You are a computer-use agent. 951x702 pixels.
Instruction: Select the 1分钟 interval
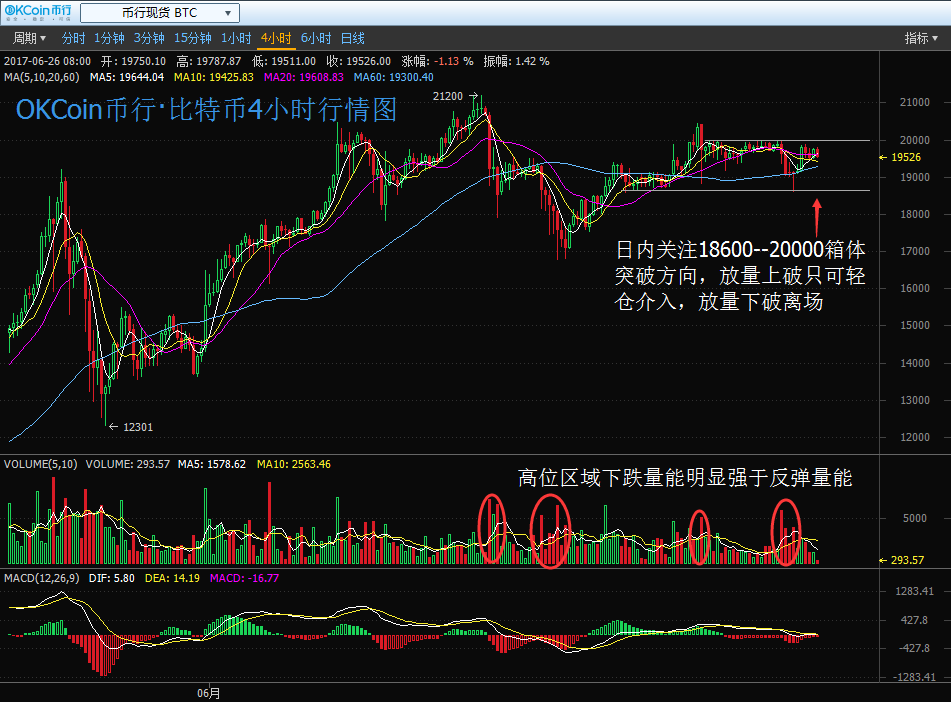(x=109, y=39)
